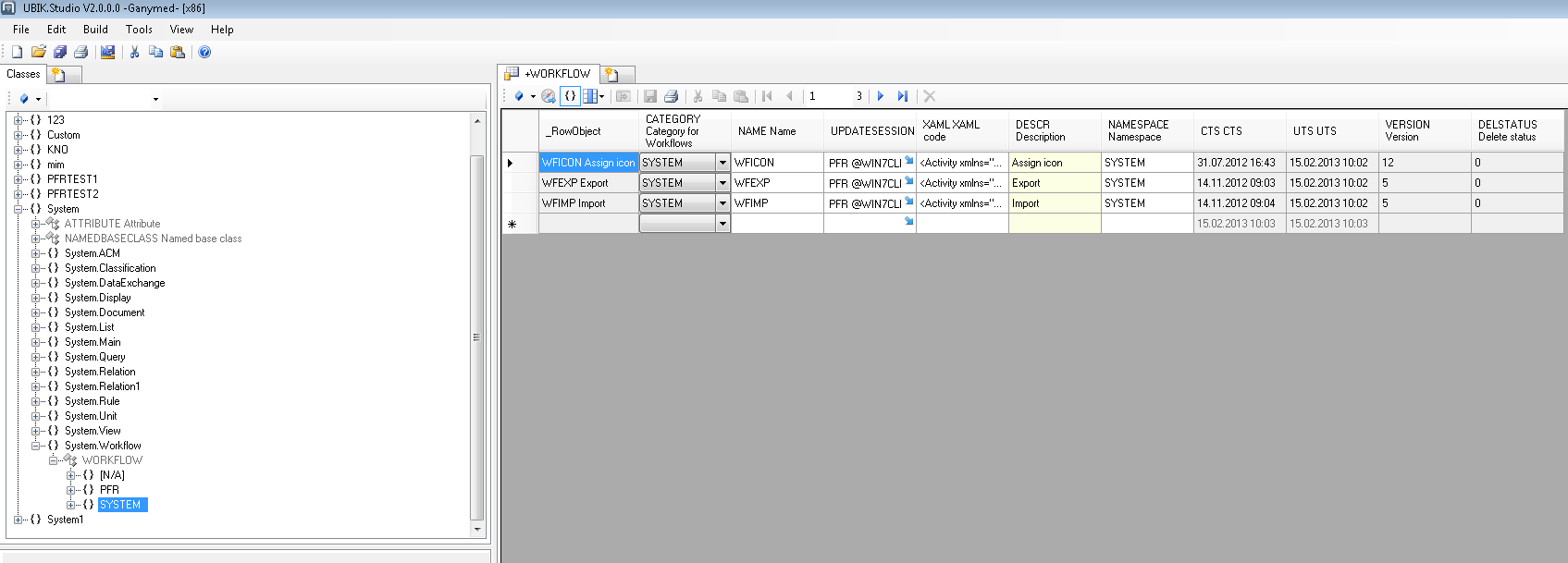Click the Save All icon in main toolbar
The width and height of the screenshot is (1568, 563).
(x=60, y=53)
